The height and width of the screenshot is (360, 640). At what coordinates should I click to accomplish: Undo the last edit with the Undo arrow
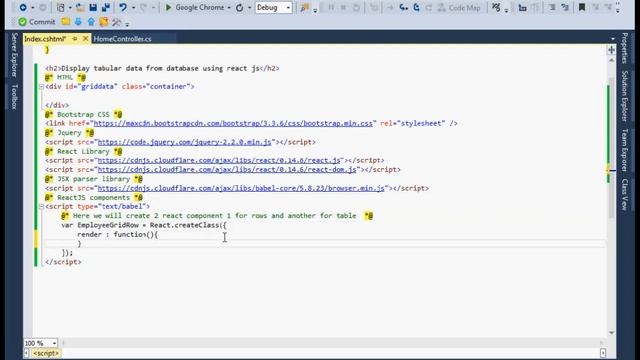[123, 7]
